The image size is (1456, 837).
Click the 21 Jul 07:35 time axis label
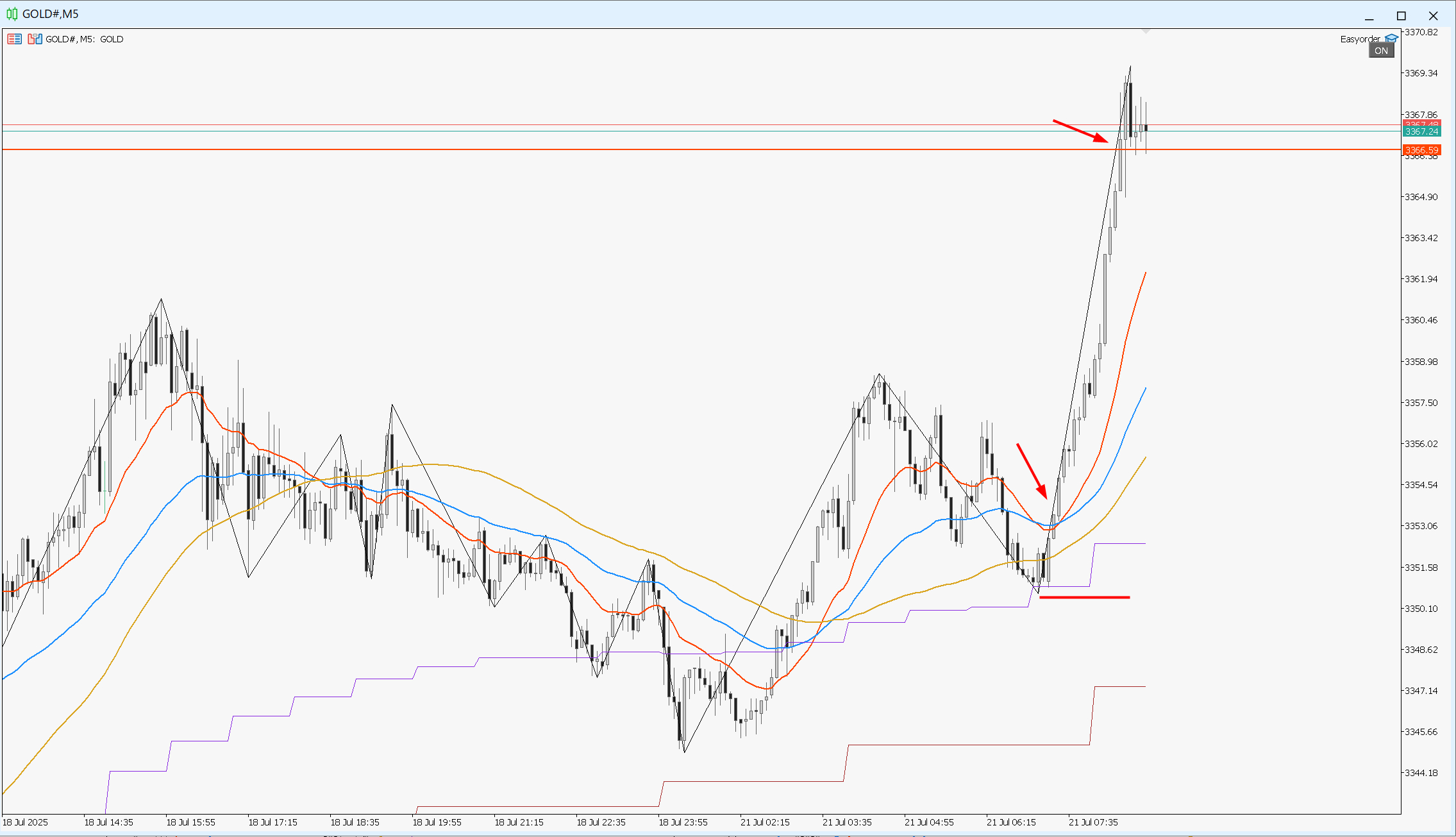point(1092,822)
